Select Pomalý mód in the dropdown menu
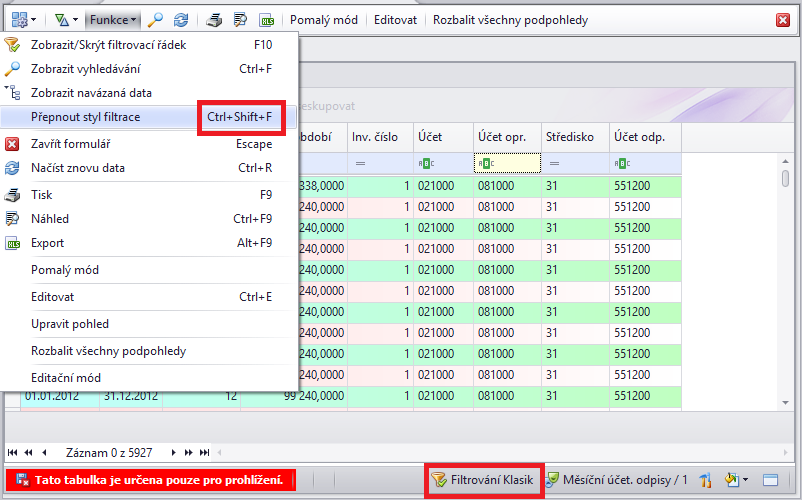The image size is (802, 500). pyautogui.click(x=148, y=270)
